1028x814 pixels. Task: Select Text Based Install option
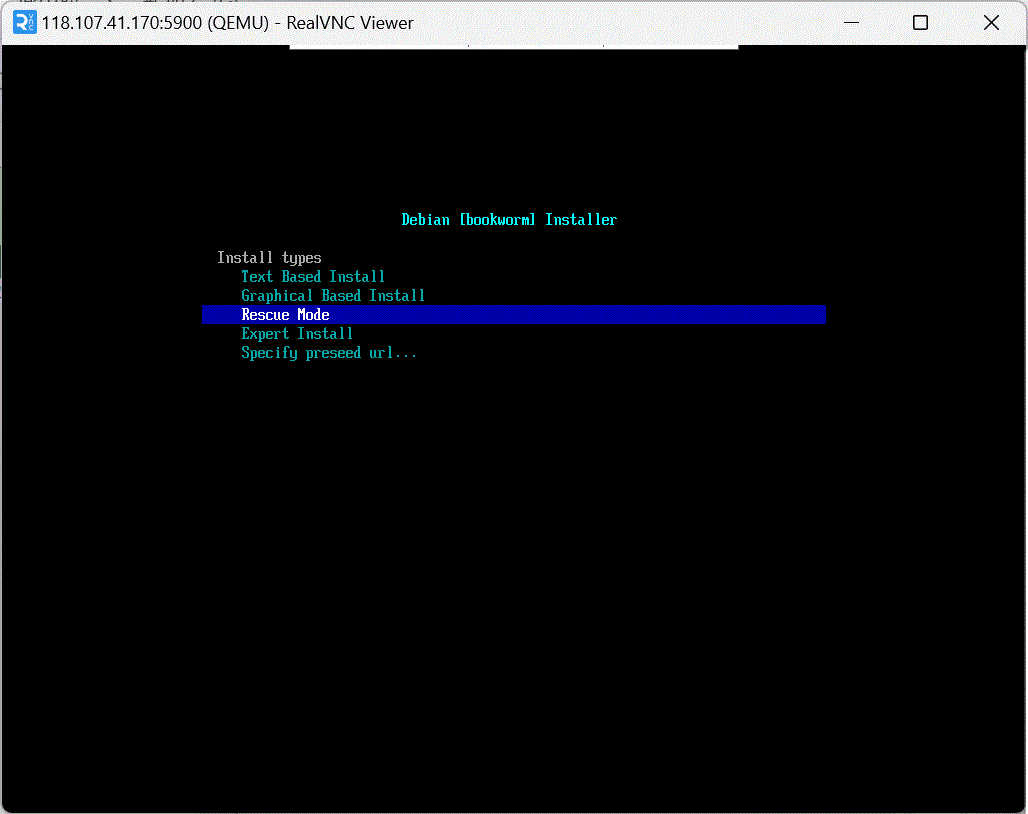(313, 277)
